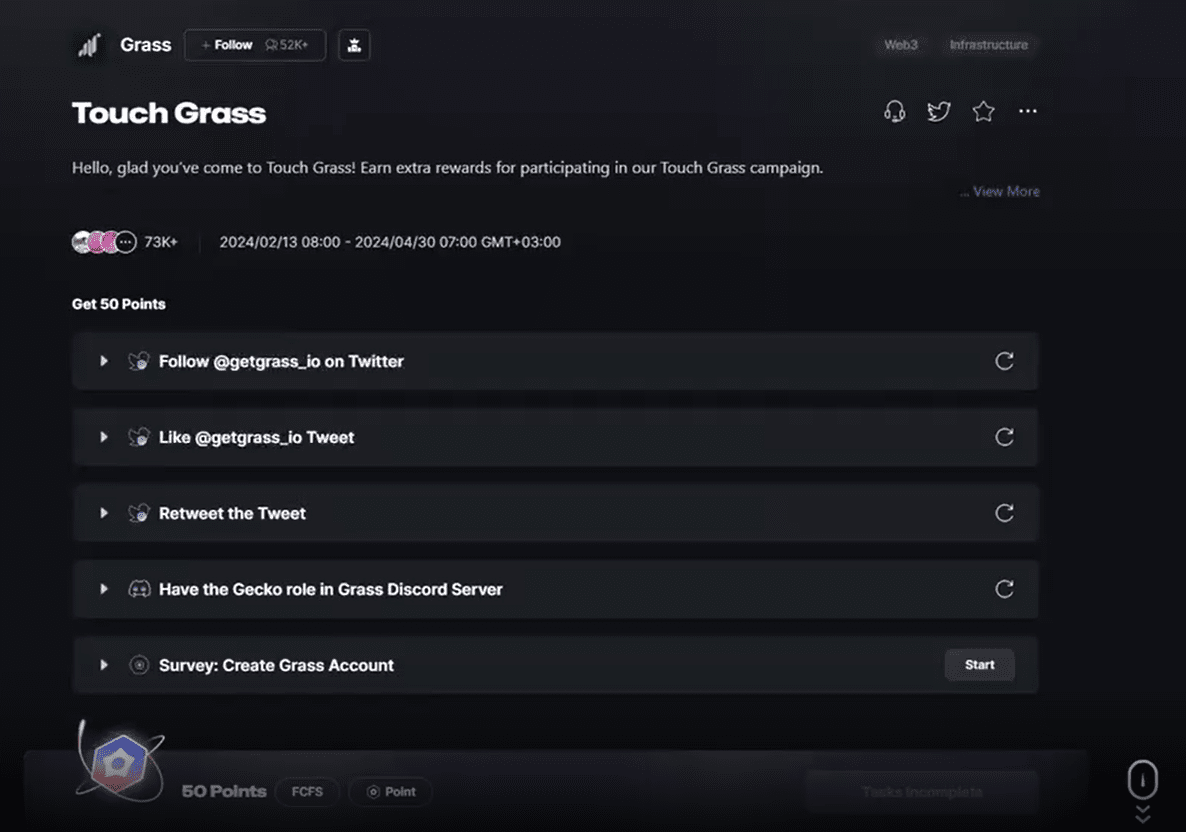Start the Create Grass Account survey
The height and width of the screenshot is (832, 1186).
coord(980,665)
